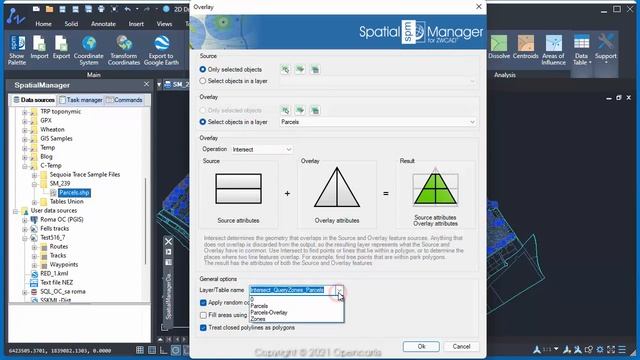Close the vertical SpatialManager floating bar
The width and height of the screenshot is (640, 360).
click(168, 242)
